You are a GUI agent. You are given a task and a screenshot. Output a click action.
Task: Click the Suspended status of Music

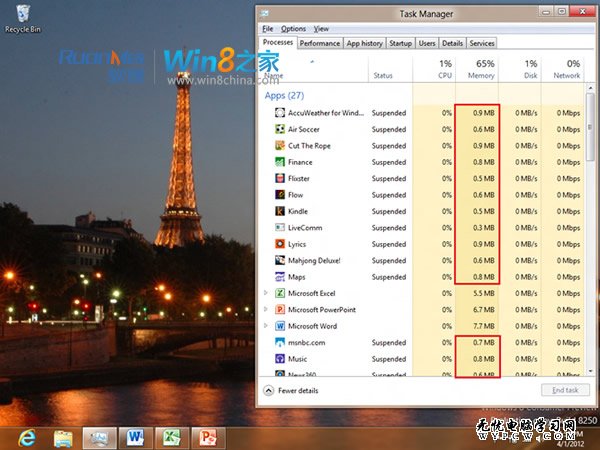[389, 359]
